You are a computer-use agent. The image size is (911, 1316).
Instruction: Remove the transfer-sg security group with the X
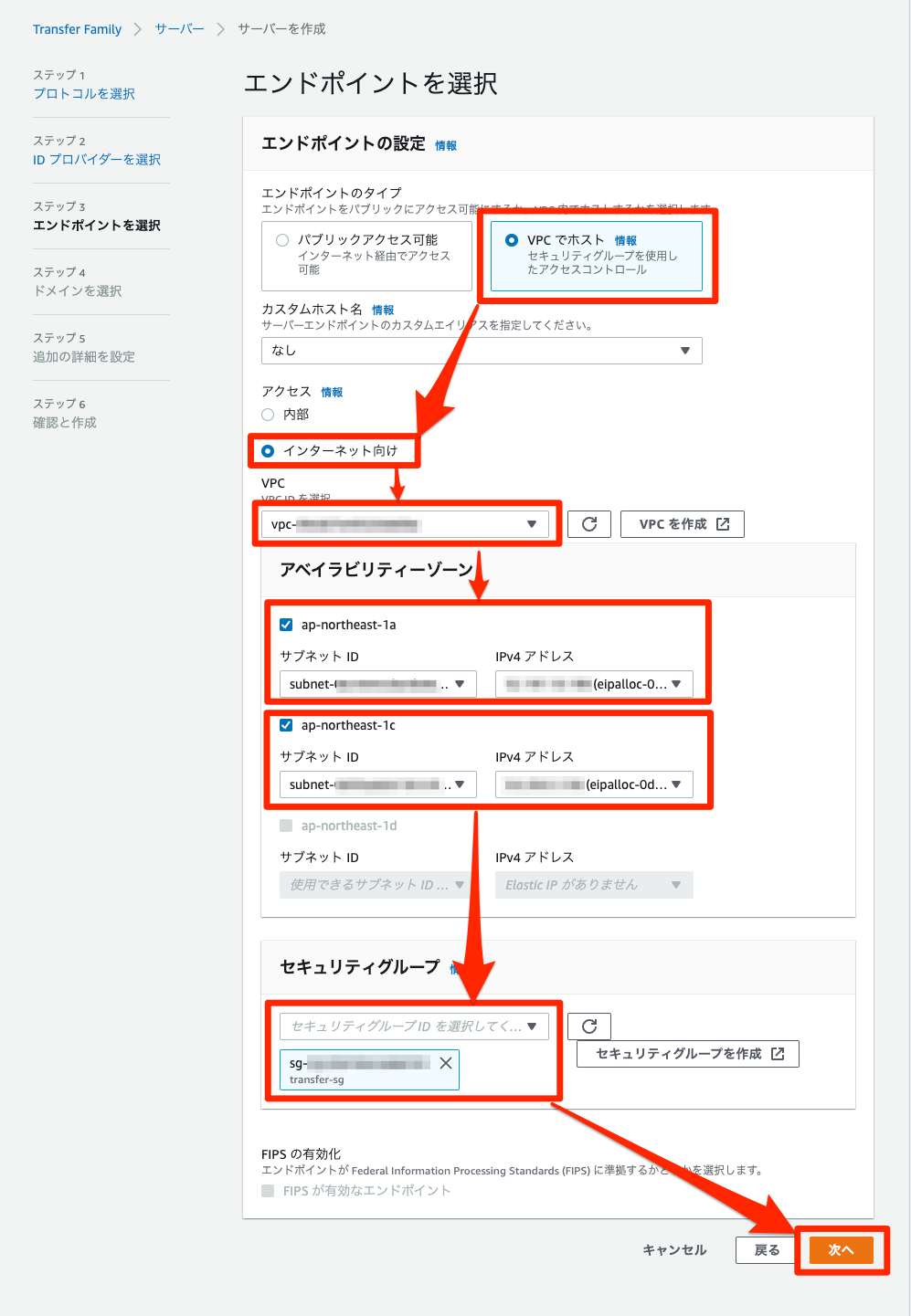point(447,1062)
